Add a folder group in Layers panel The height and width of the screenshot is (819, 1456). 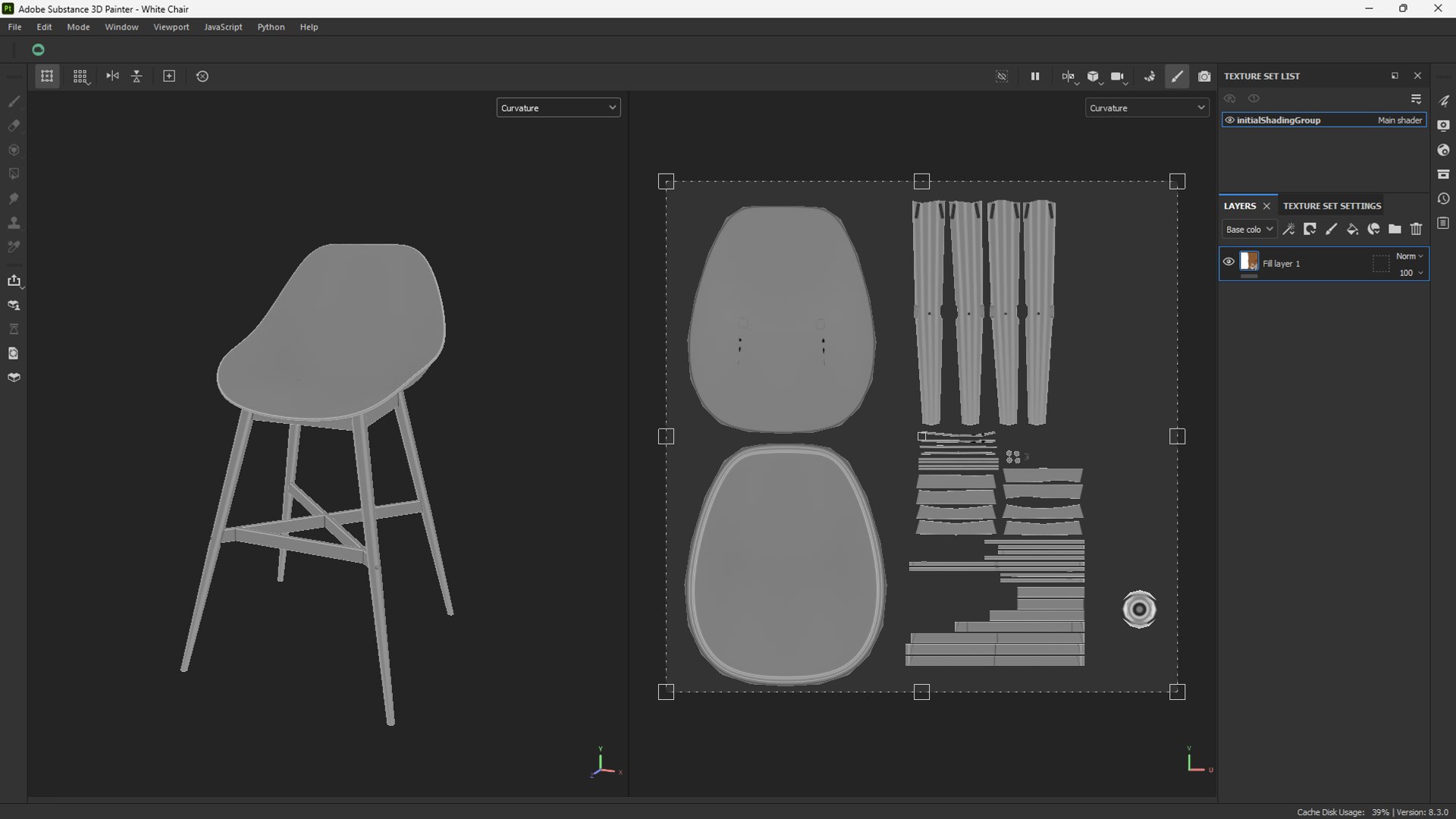pyautogui.click(x=1395, y=229)
